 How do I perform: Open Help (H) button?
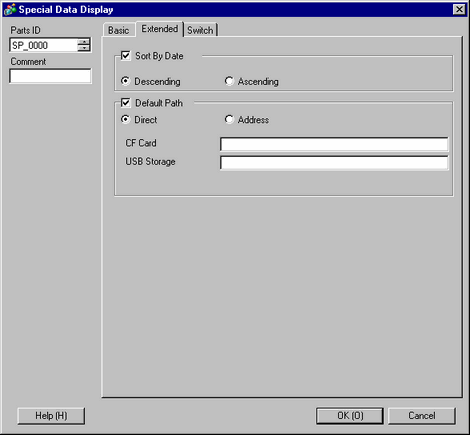[x=51, y=416]
